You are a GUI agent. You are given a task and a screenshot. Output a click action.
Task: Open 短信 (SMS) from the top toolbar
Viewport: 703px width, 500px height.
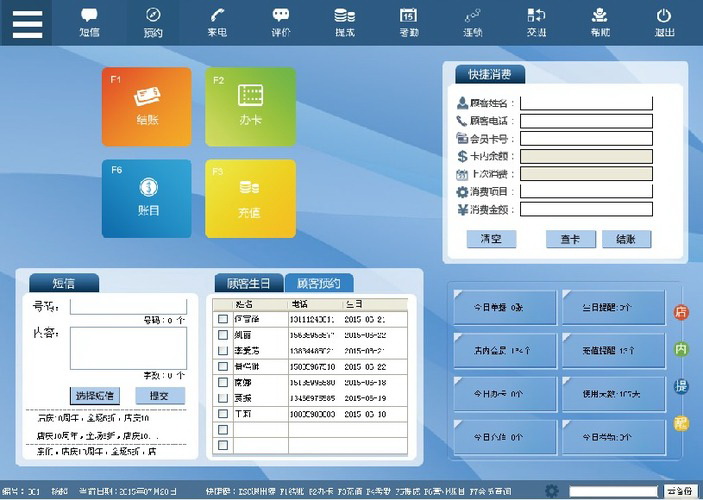(x=89, y=22)
